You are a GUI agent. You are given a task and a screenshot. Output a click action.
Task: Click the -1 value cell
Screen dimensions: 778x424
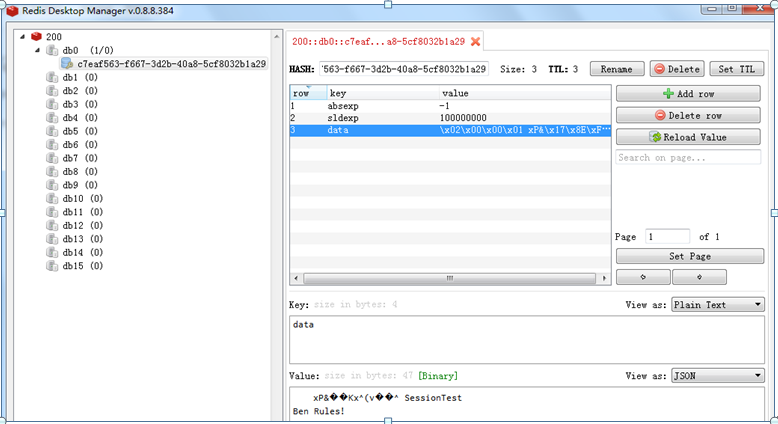(x=444, y=106)
